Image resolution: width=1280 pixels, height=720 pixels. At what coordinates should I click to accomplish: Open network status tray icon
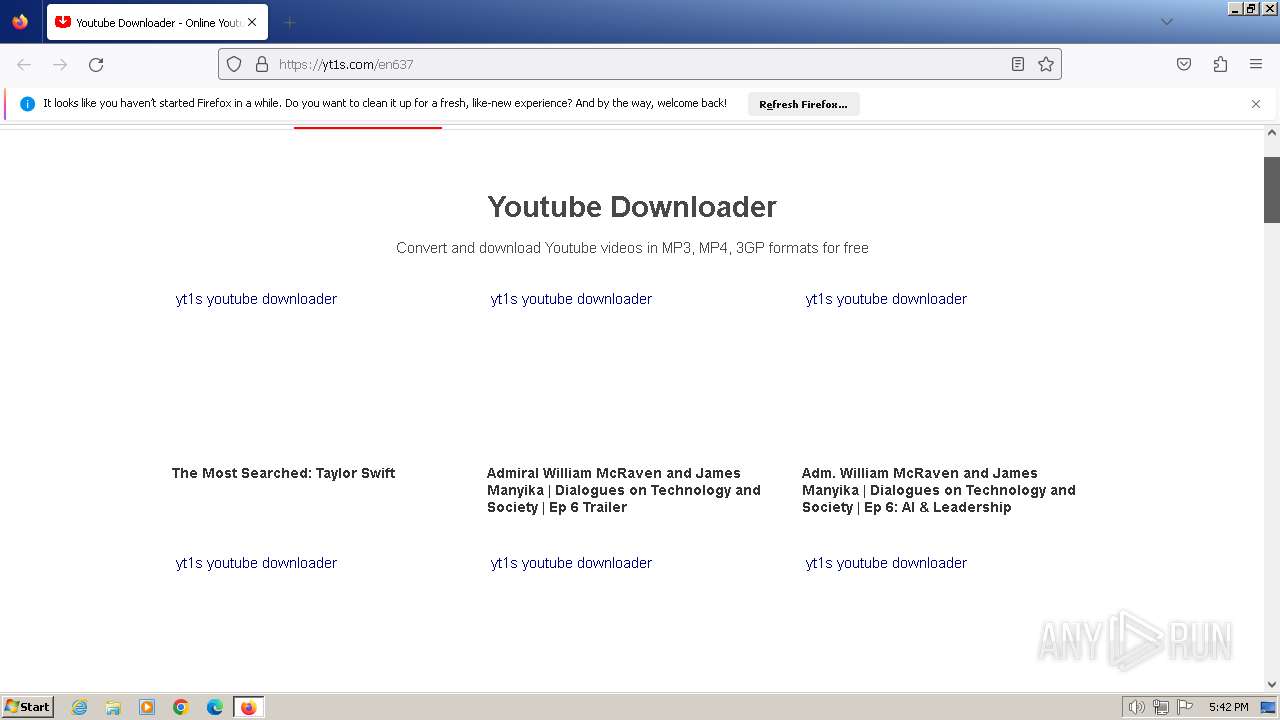[1161, 707]
